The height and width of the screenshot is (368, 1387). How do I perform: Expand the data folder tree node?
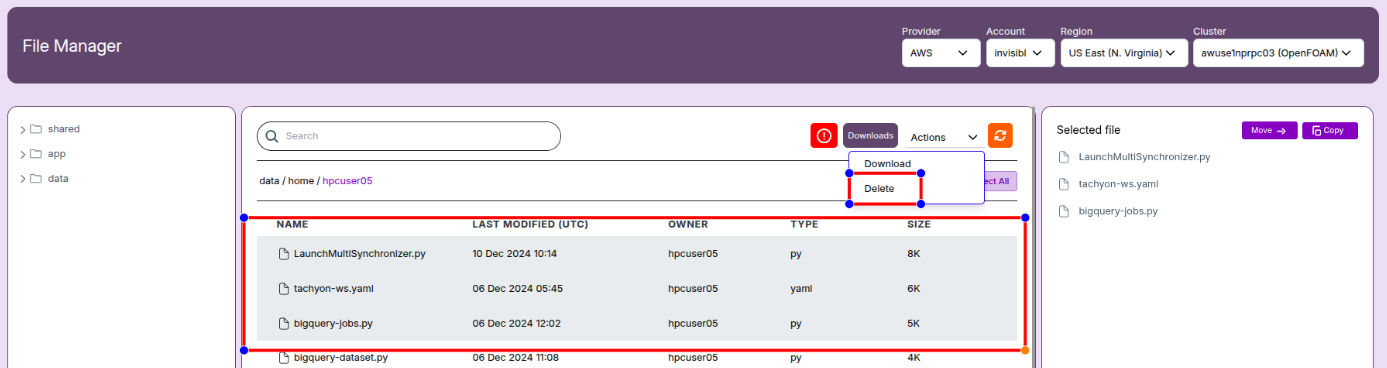(23, 179)
